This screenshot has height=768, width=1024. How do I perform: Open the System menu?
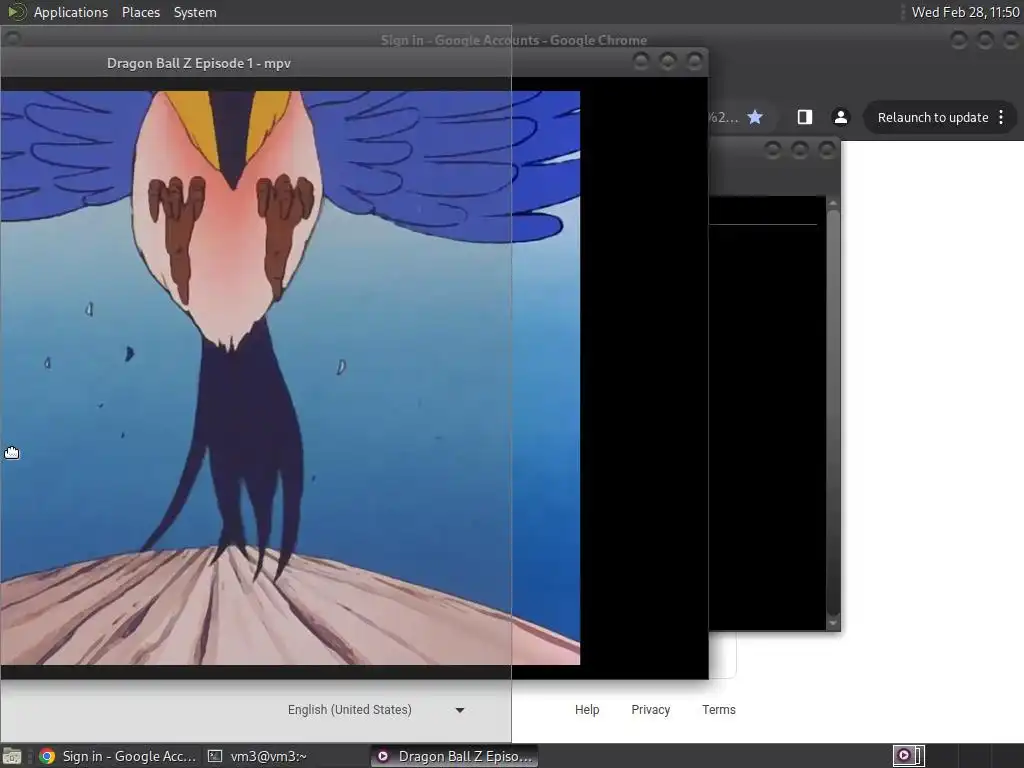point(195,12)
